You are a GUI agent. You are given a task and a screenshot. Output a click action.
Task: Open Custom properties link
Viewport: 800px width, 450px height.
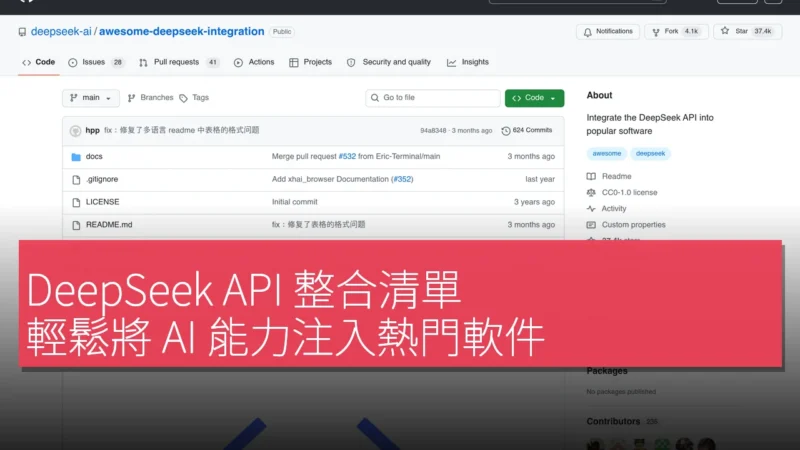tap(633, 225)
